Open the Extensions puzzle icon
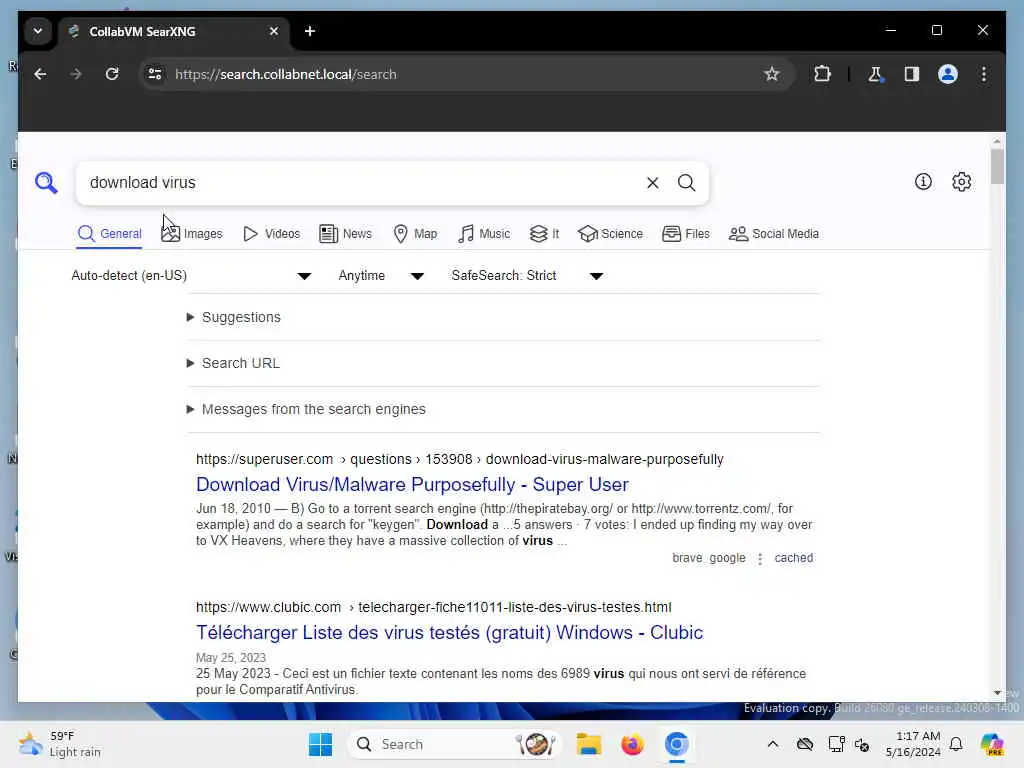Viewport: 1024px width, 768px height. coord(822,74)
